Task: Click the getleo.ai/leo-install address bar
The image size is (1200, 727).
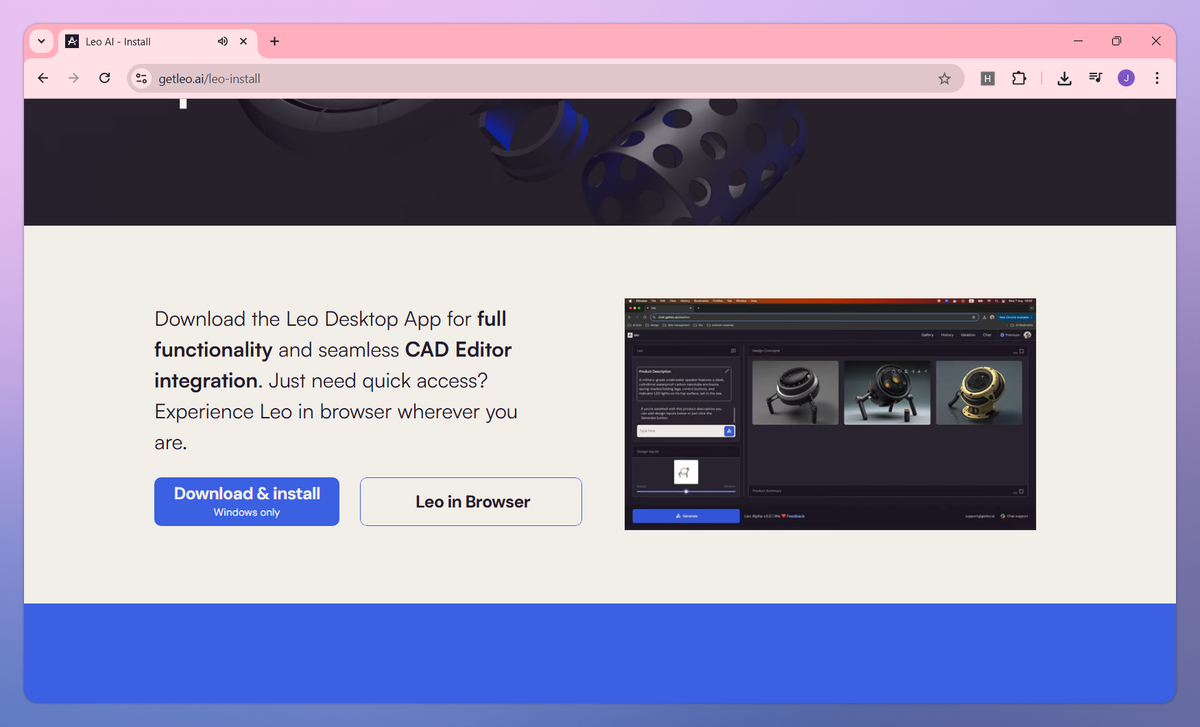Action: point(546,78)
